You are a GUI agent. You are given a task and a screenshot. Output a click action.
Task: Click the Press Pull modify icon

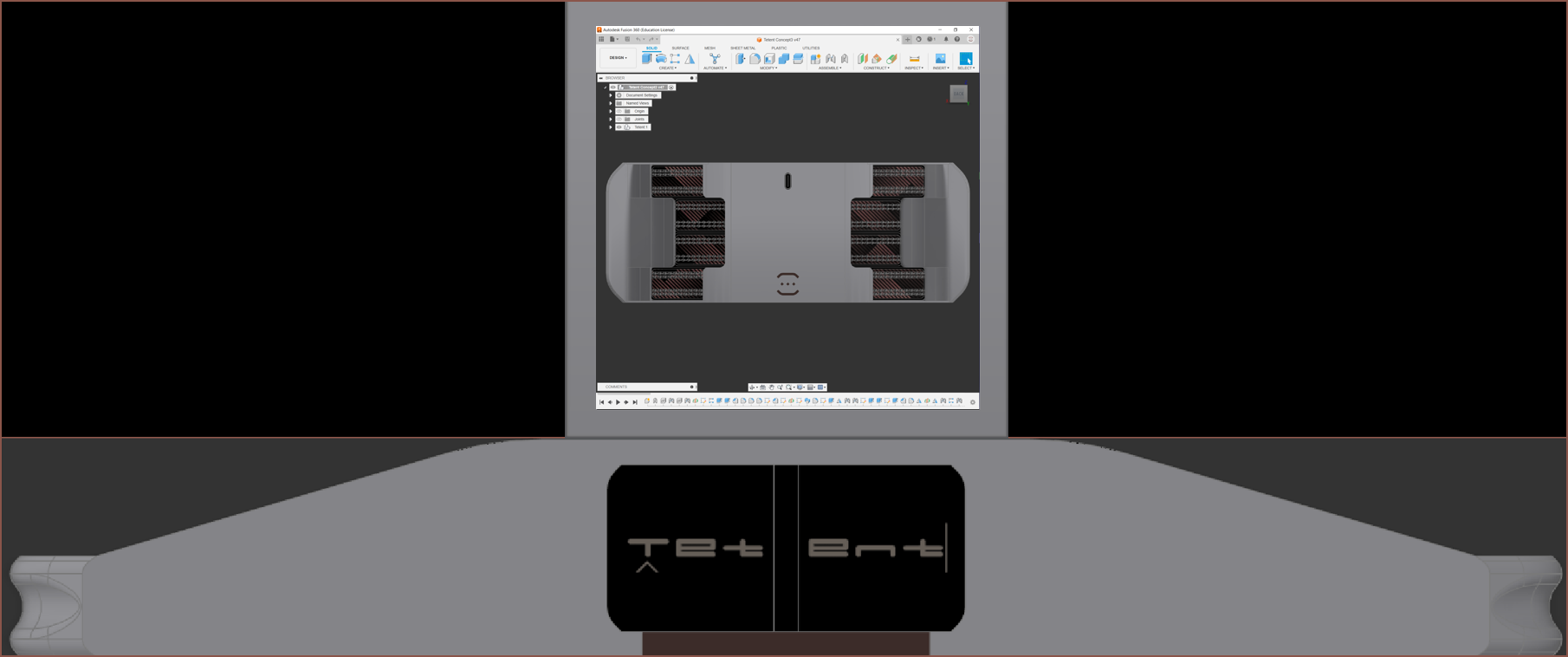[741, 59]
